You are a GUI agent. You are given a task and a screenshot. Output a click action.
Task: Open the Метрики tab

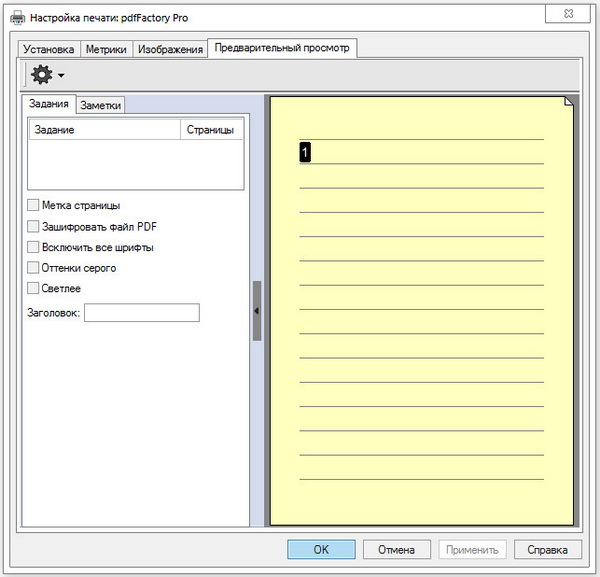coord(106,49)
